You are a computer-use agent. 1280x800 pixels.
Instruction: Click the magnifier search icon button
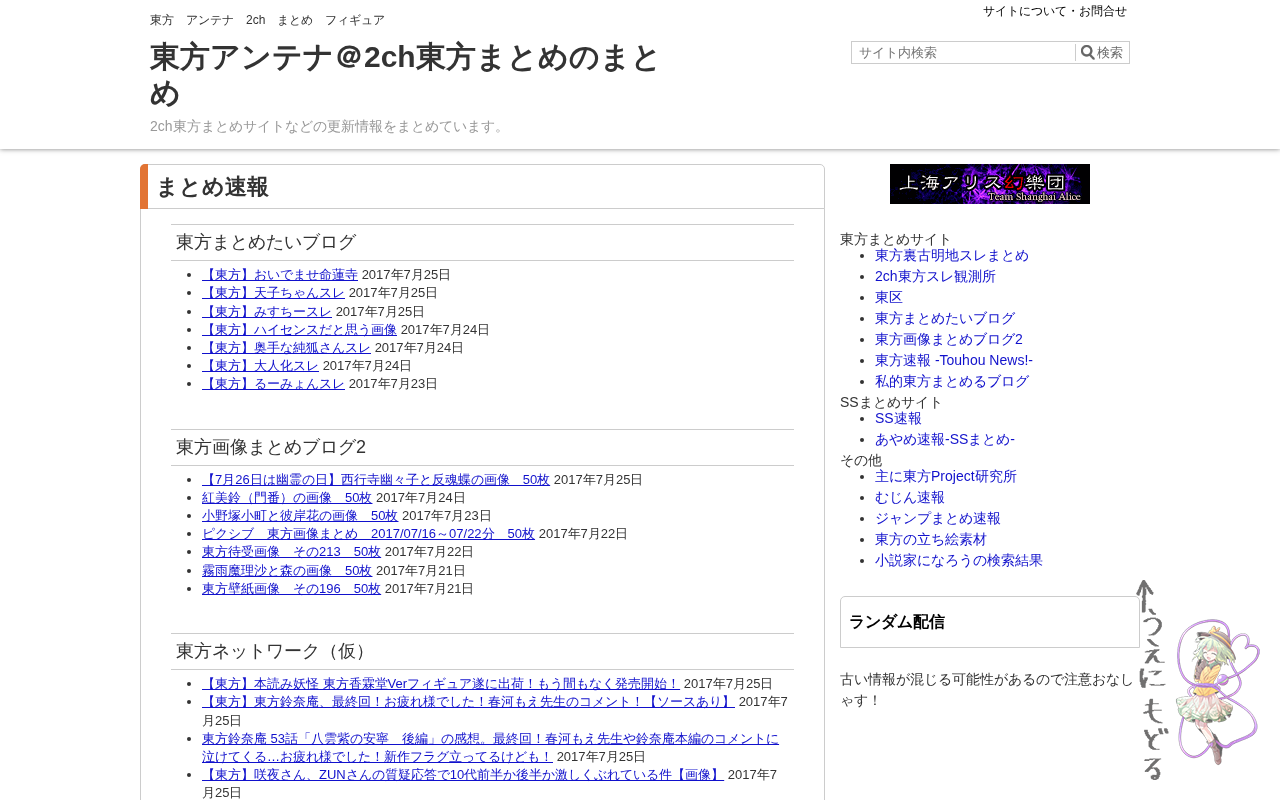point(1102,53)
